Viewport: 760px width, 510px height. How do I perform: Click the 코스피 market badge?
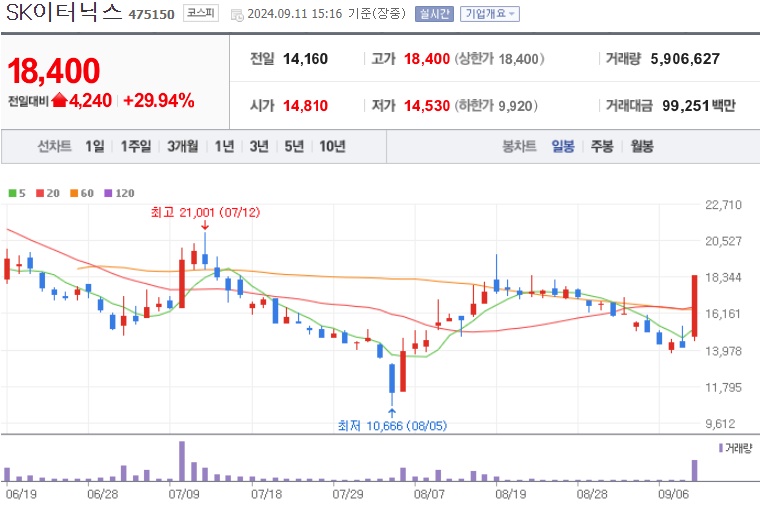(201, 13)
